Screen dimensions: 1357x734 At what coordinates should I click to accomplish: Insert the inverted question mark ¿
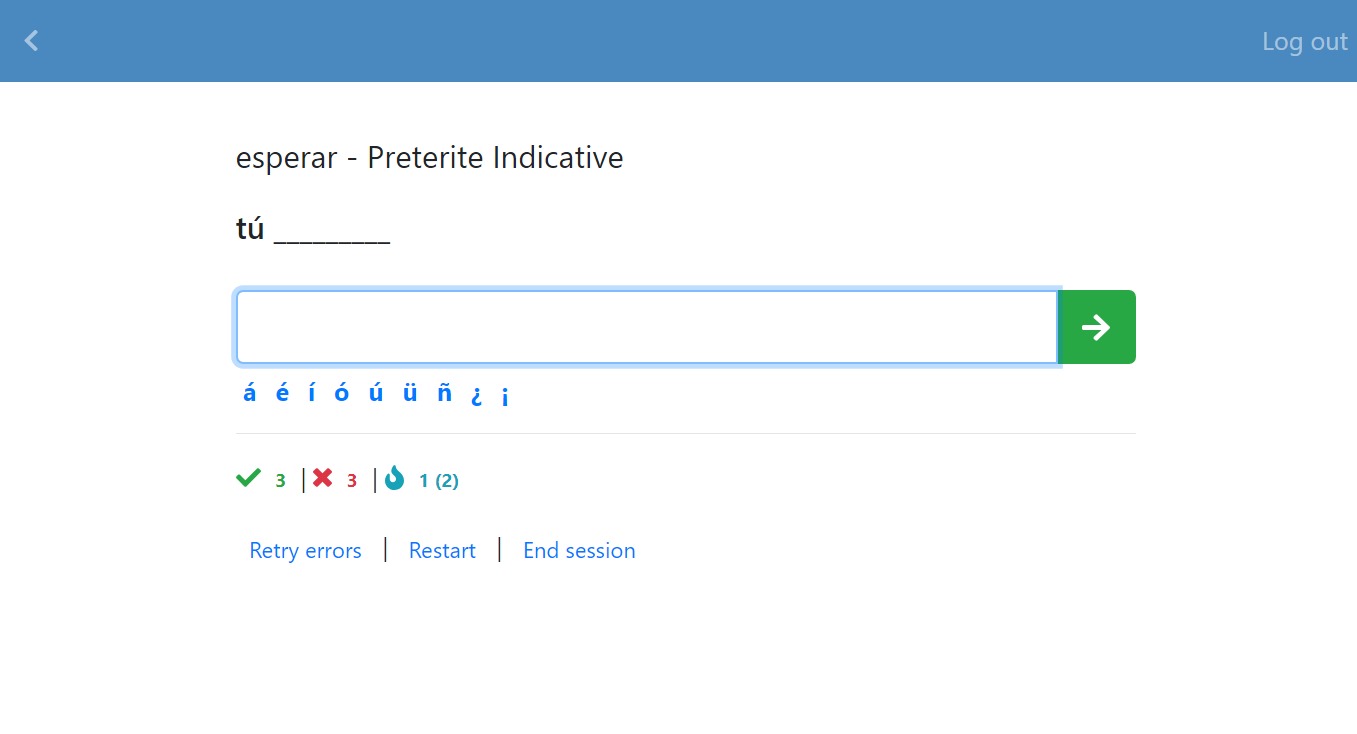point(477,396)
